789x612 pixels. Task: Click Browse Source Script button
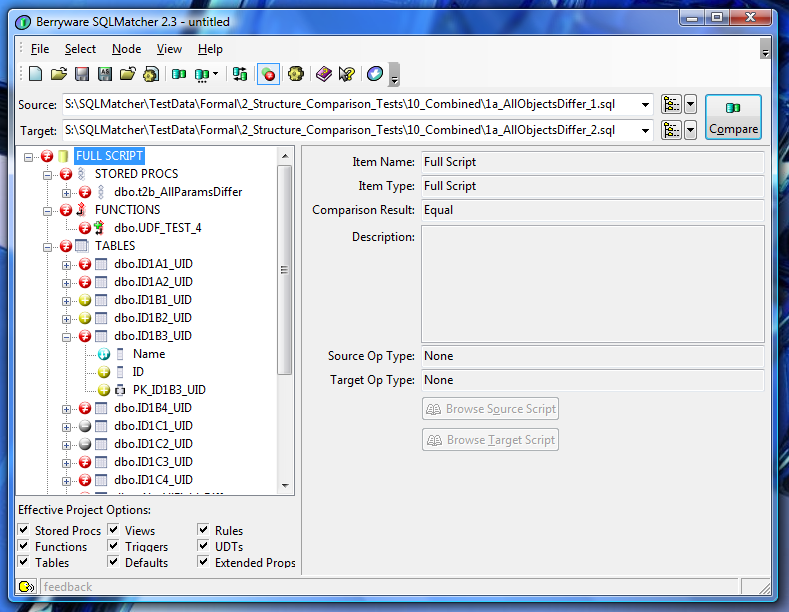coord(491,409)
